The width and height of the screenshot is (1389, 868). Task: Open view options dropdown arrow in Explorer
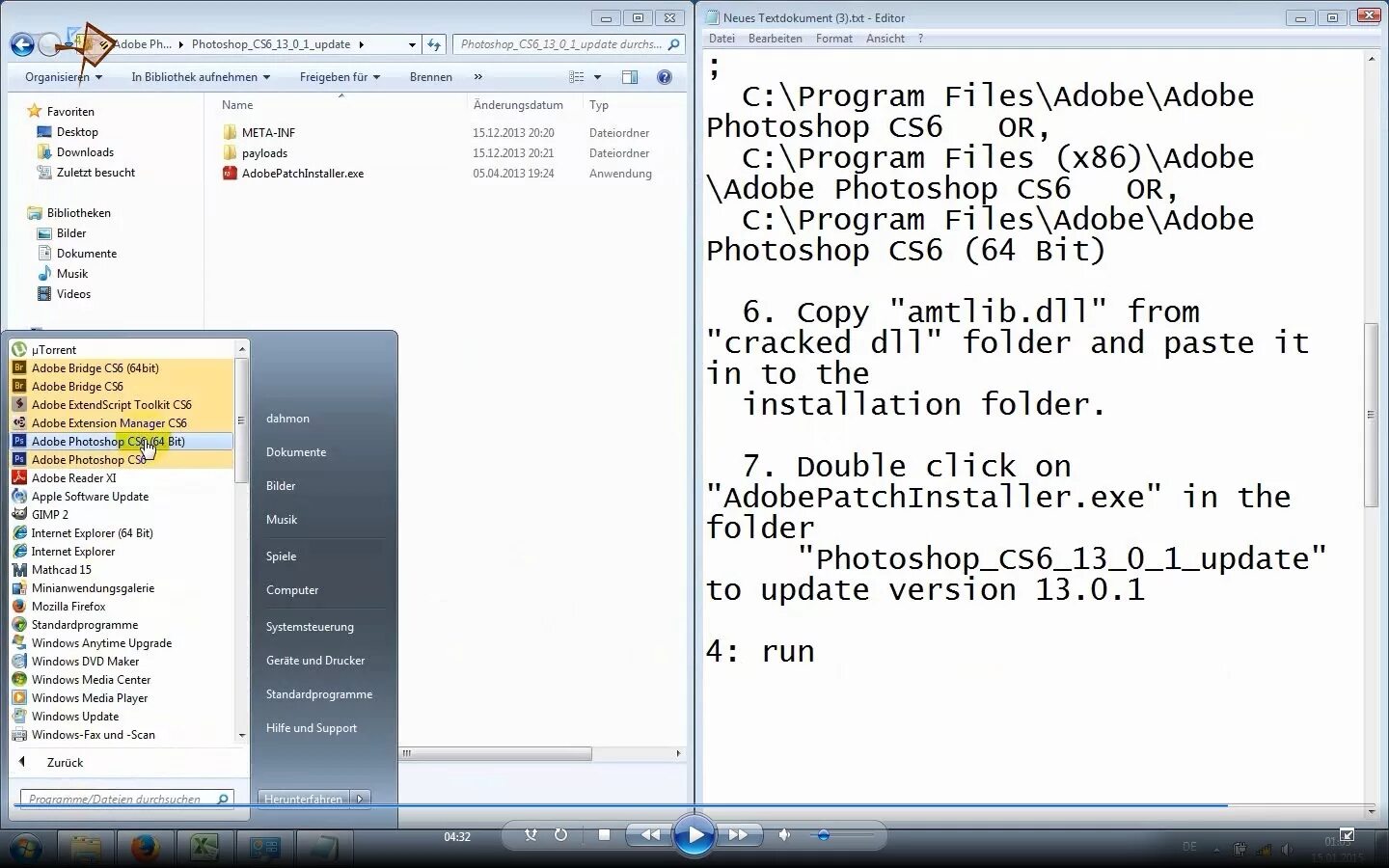point(598,77)
